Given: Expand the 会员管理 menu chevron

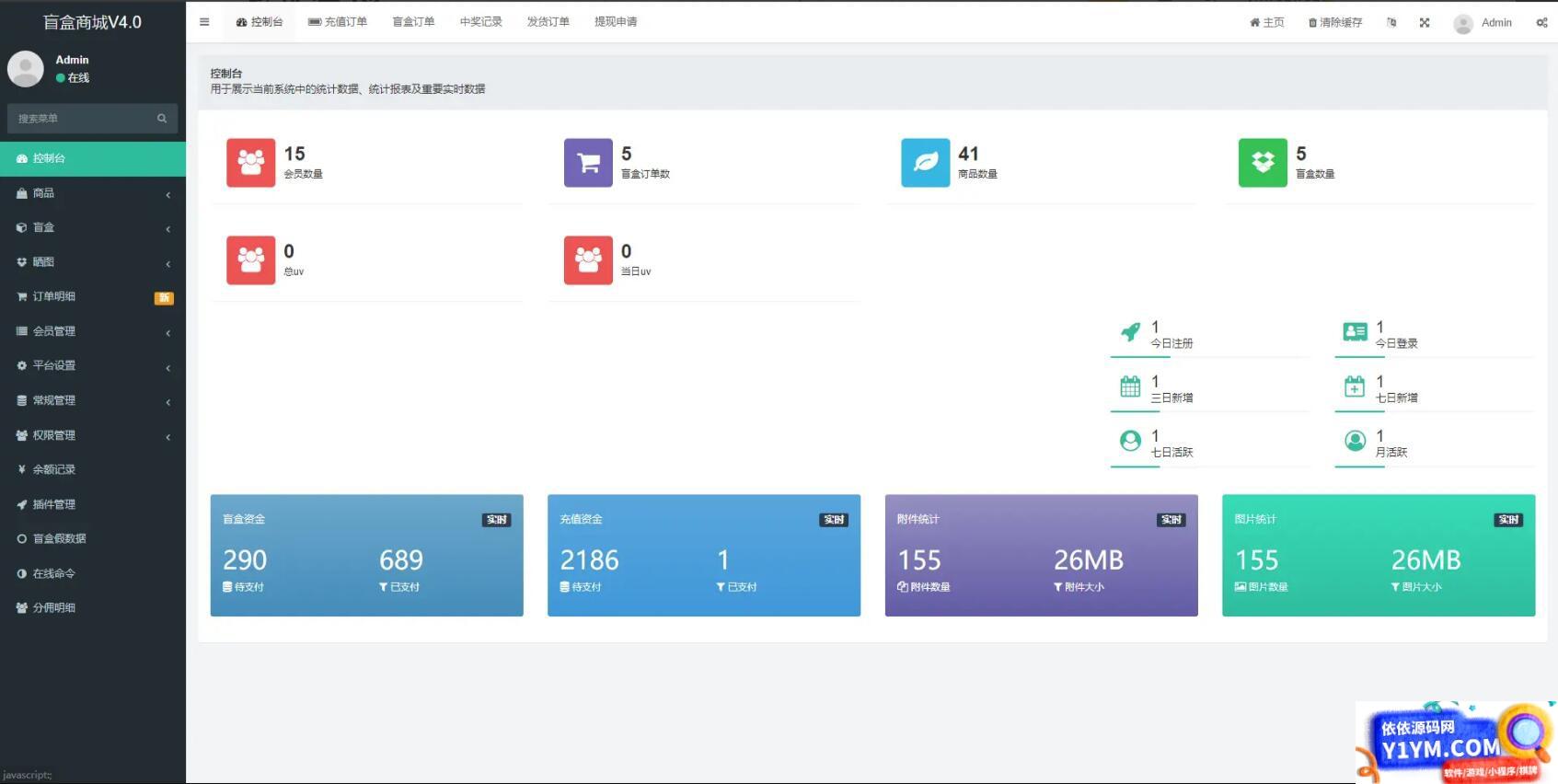Looking at the screenshot, I should tap(168, 332).
